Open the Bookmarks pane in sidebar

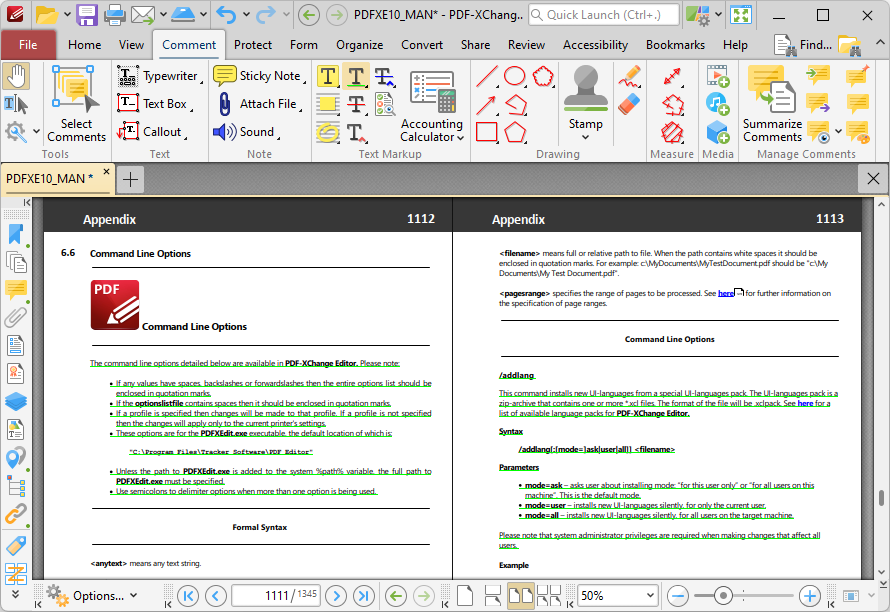tap(16, 235)
